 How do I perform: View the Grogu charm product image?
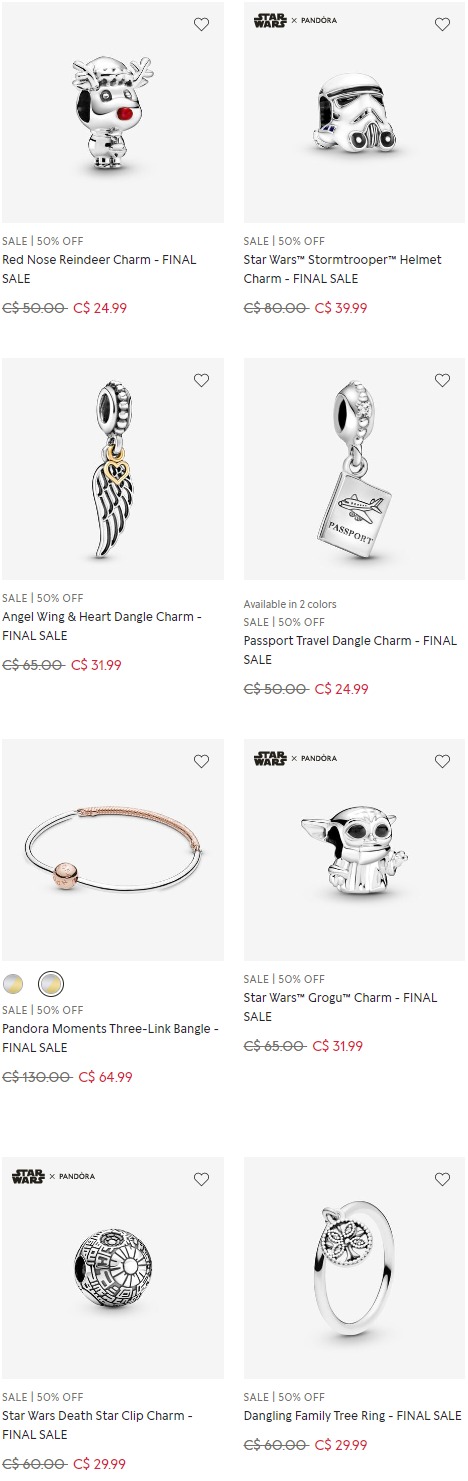(x=354, y=850)
